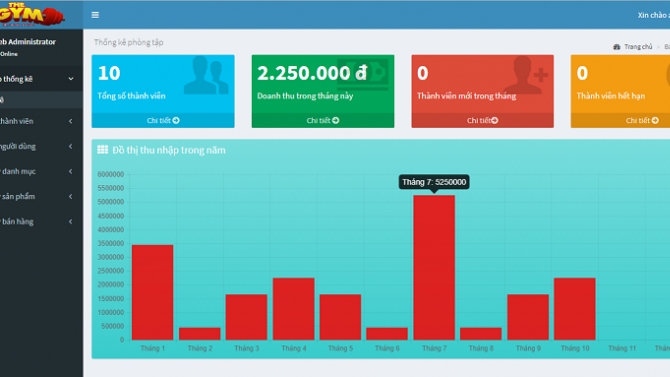Expand the thành viên menu chevron
The image size is (670, 377).
pos(71,121)
